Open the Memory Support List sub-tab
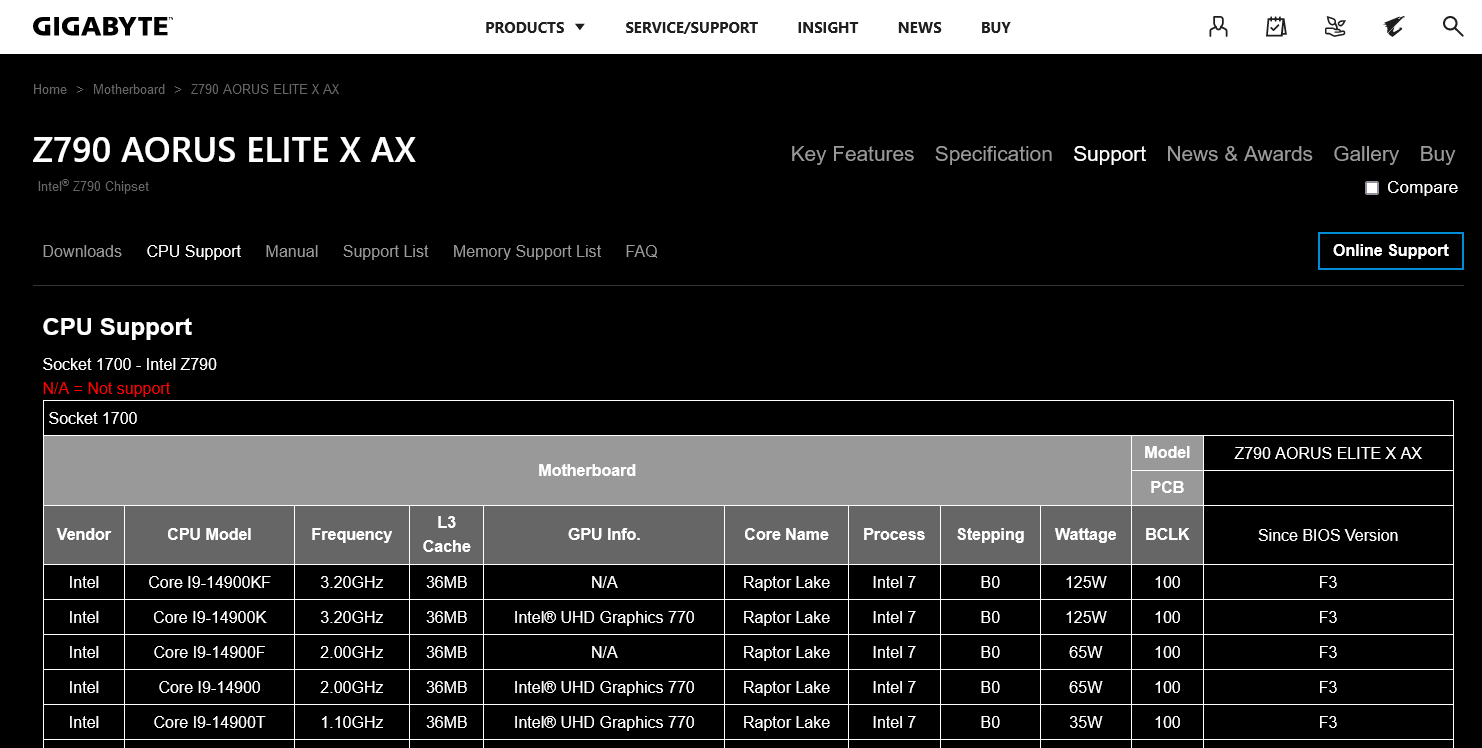Screen dimensions: 1482x748 [527, 251]
